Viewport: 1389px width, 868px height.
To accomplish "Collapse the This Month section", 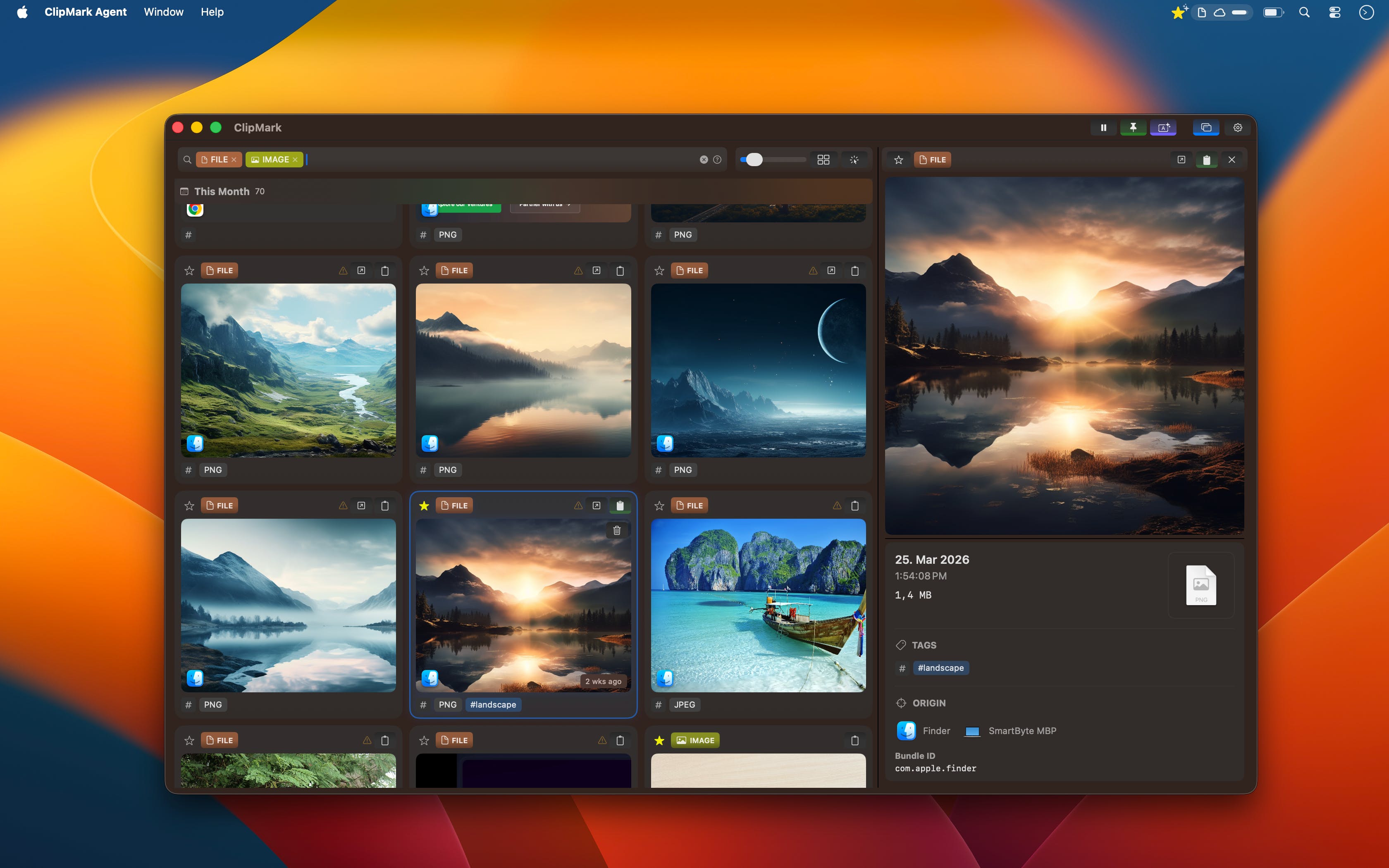I will coord(222,191).
